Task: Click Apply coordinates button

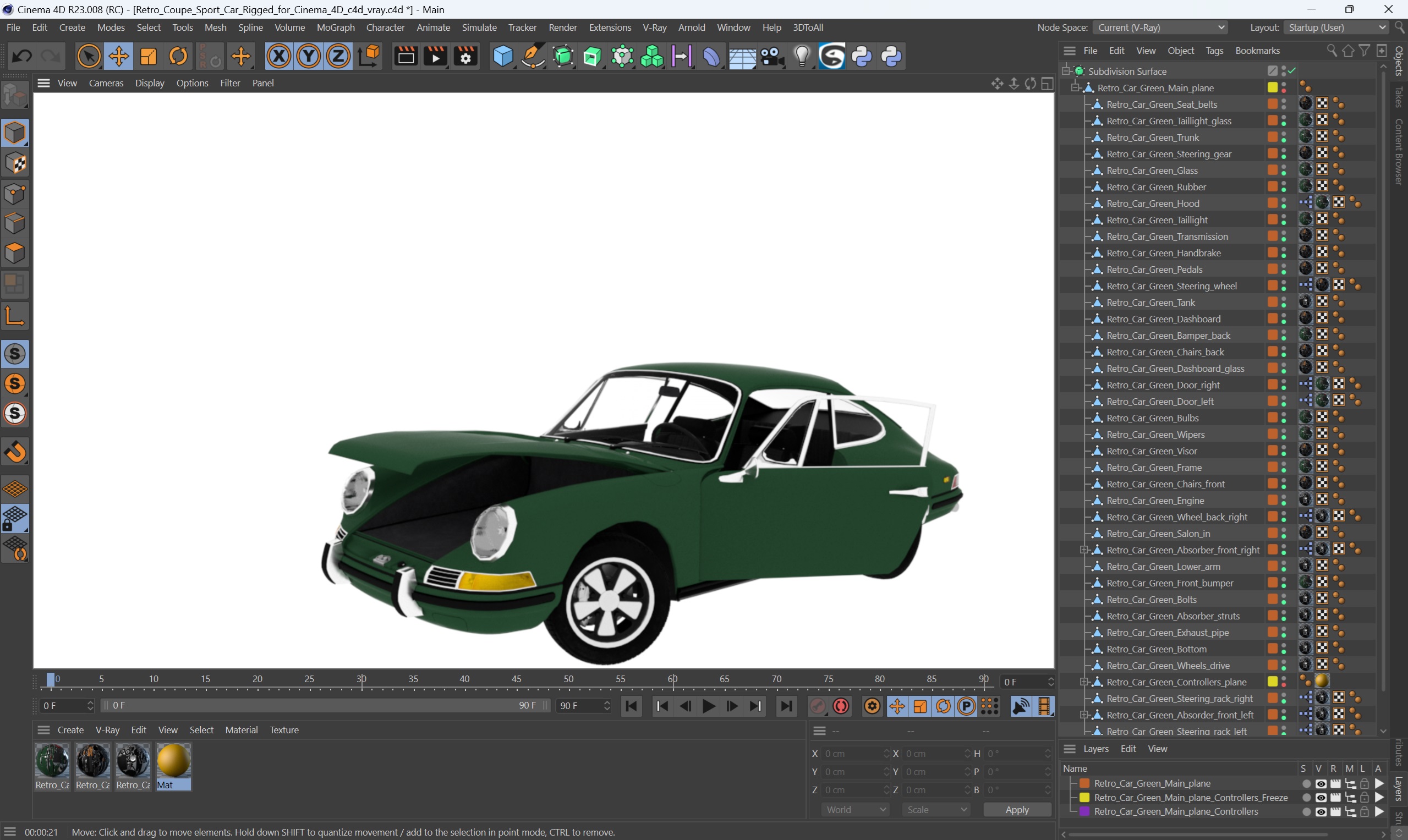Action: [1017, 810]
